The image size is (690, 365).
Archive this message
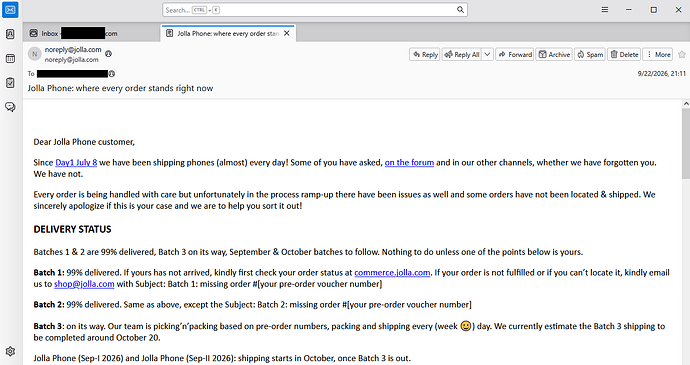point(554,55)
